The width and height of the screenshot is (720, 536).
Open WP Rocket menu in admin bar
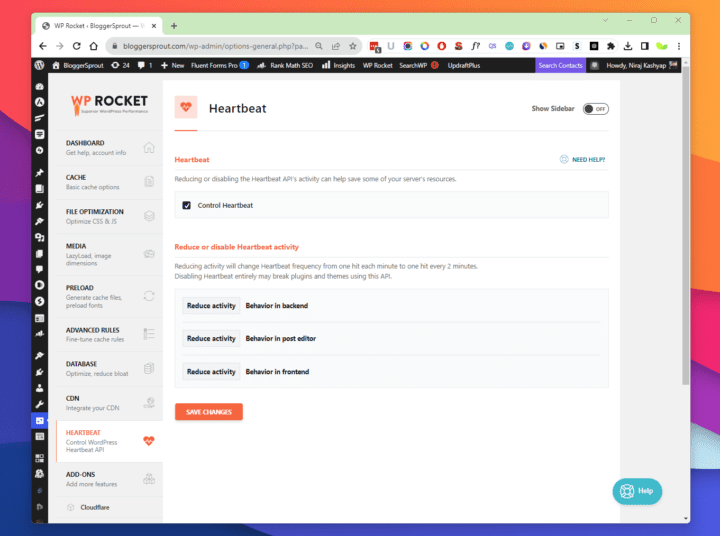(x=377, y=65)
